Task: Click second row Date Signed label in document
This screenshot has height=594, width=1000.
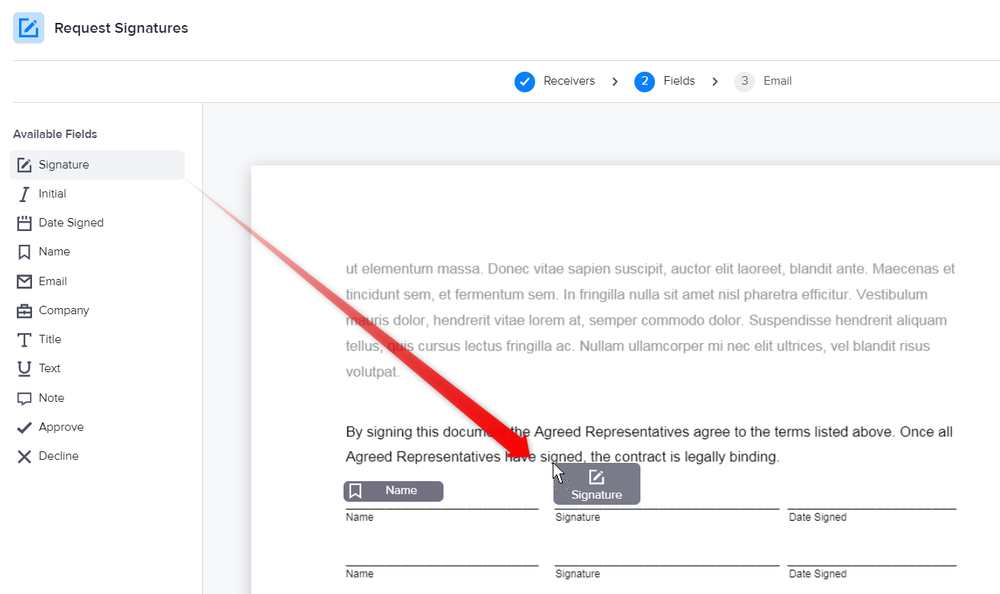Action: 818,574
